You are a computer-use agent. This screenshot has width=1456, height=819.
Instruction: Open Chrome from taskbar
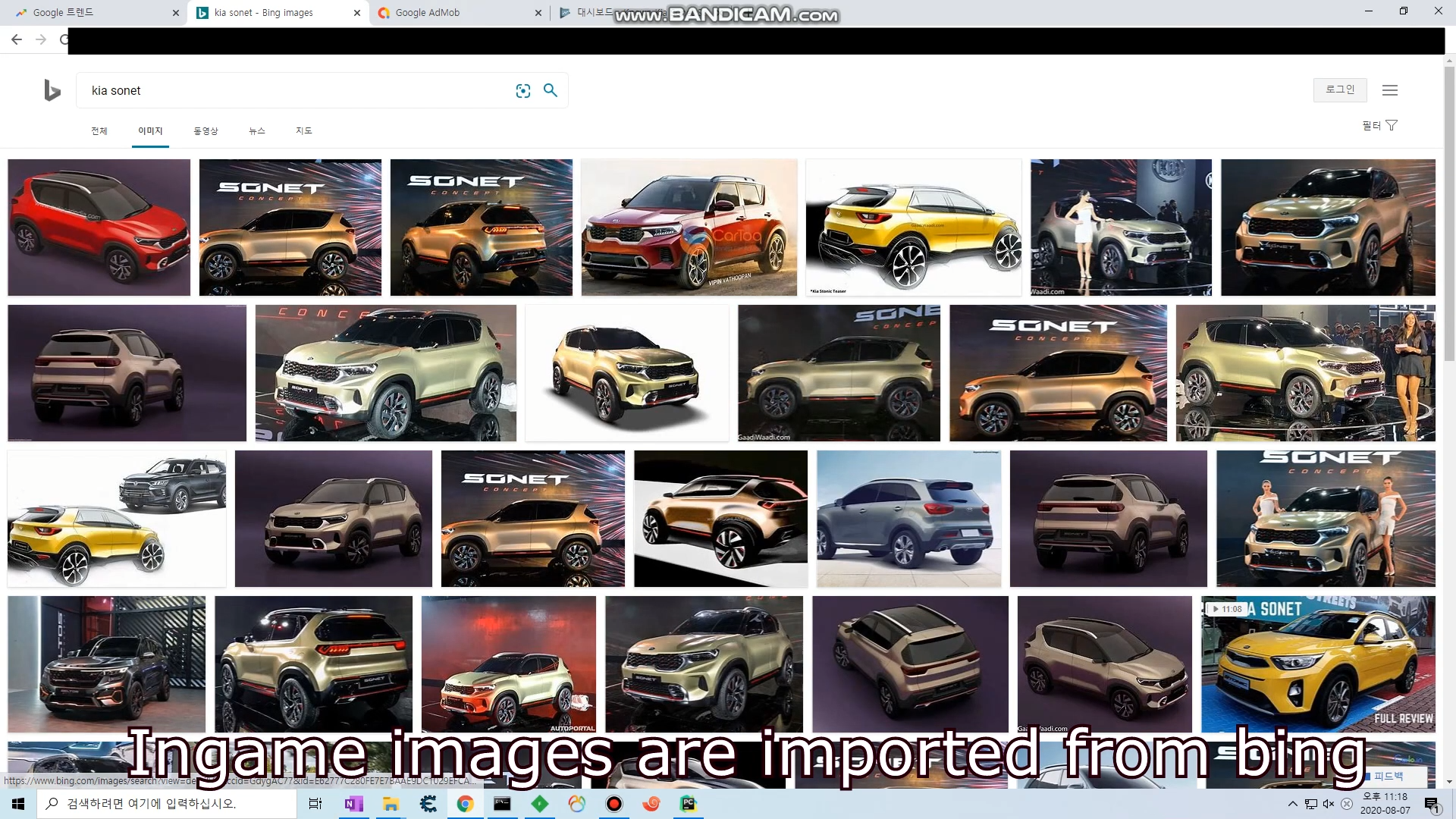(x=465, y=803)
